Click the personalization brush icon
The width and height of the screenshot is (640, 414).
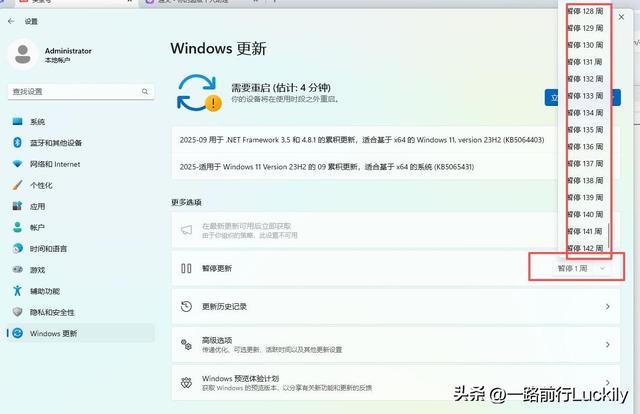18,185
